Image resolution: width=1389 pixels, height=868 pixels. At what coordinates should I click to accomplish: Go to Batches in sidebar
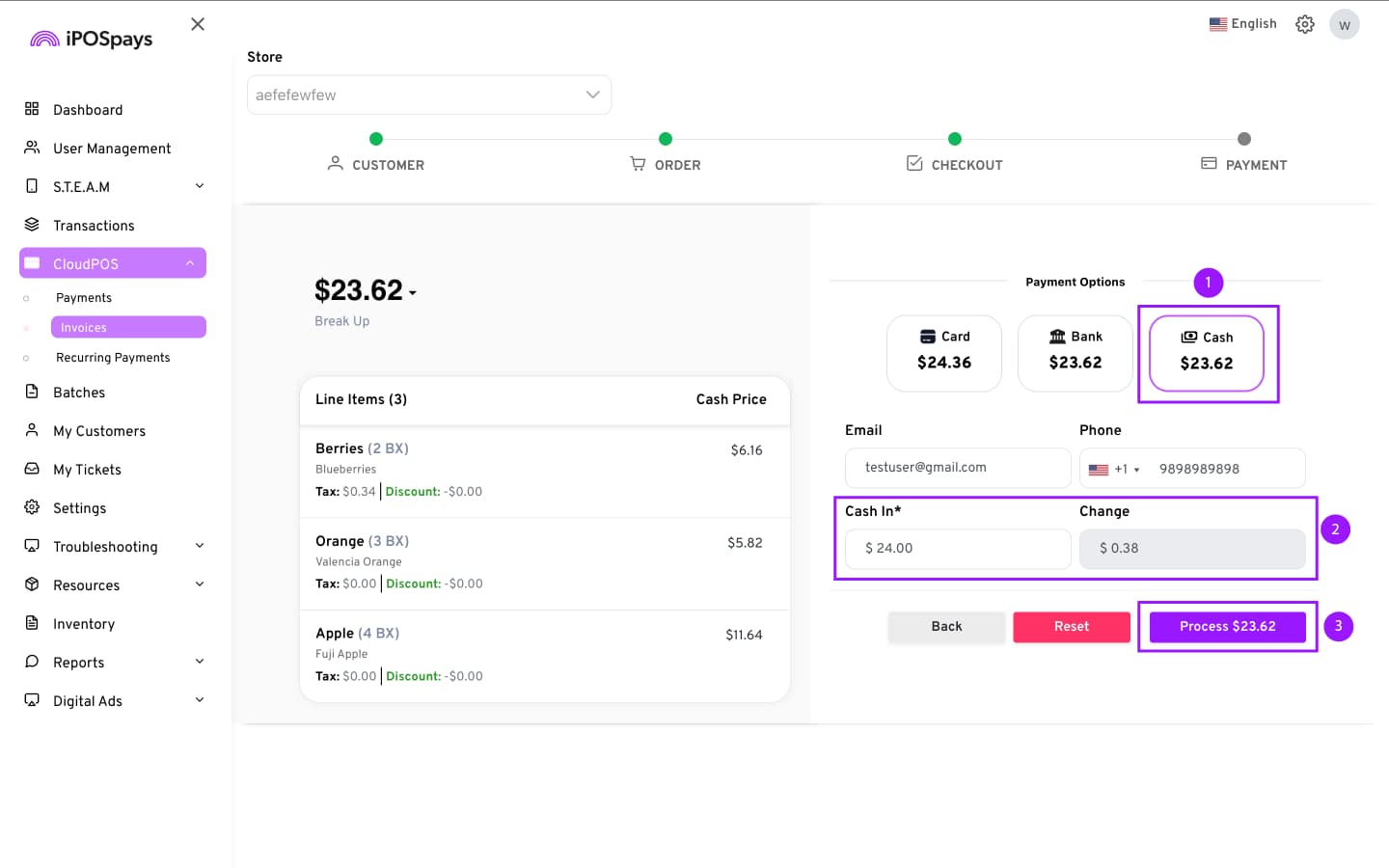tap(79, 393)
